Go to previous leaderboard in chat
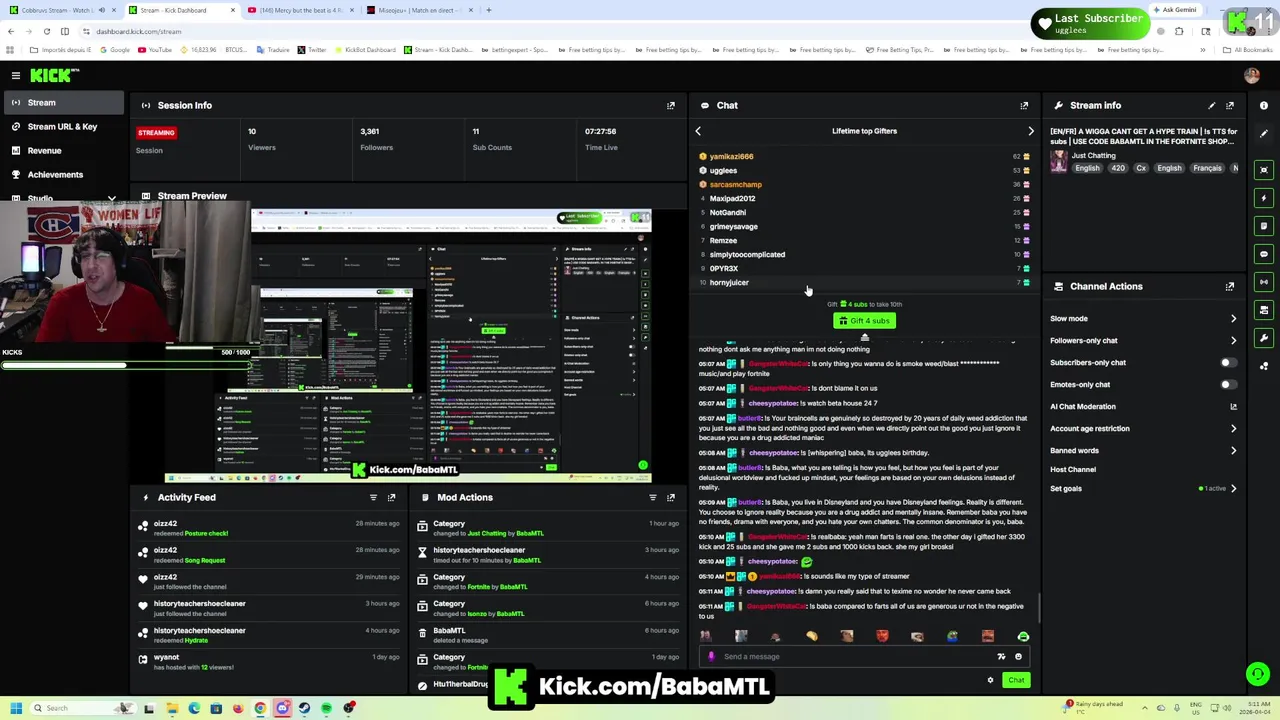The width and height of the screenshot is (1280, 720). [698, 131]
